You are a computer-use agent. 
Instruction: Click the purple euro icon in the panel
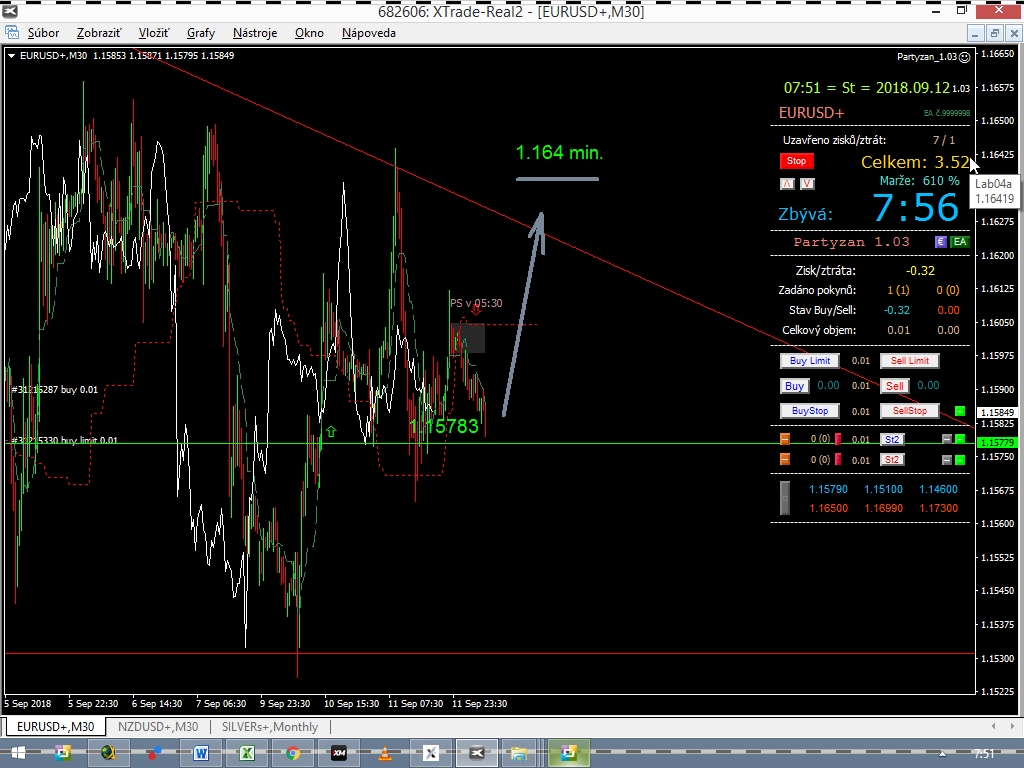pyautogui.click(x=940, y=242)
